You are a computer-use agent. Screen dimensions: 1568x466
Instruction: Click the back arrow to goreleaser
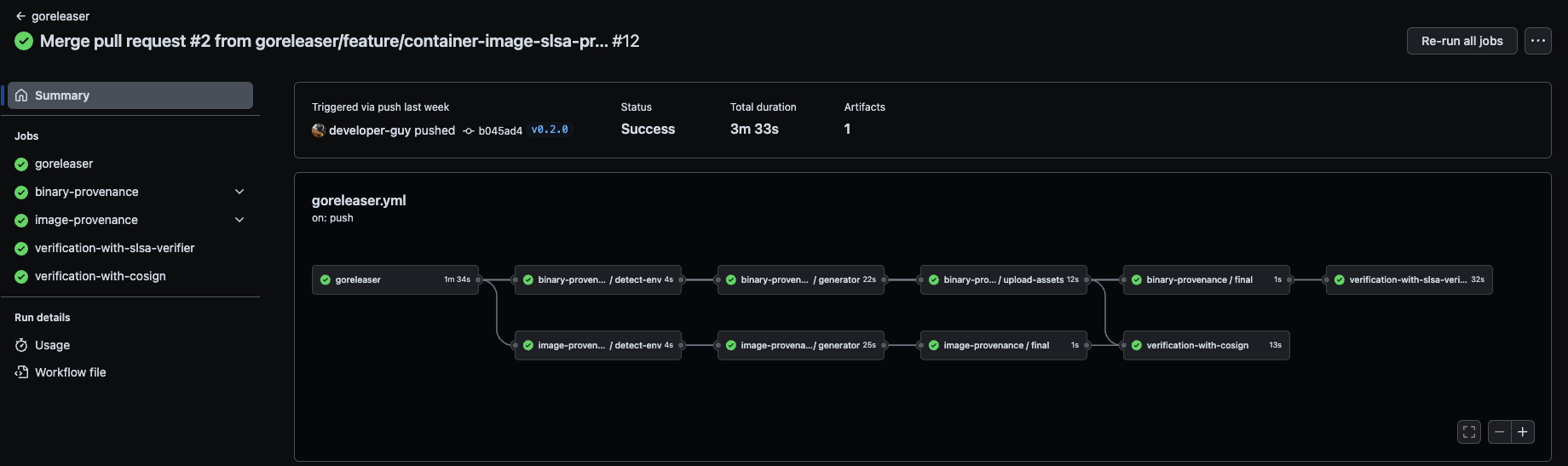click(x=20, y=16)
